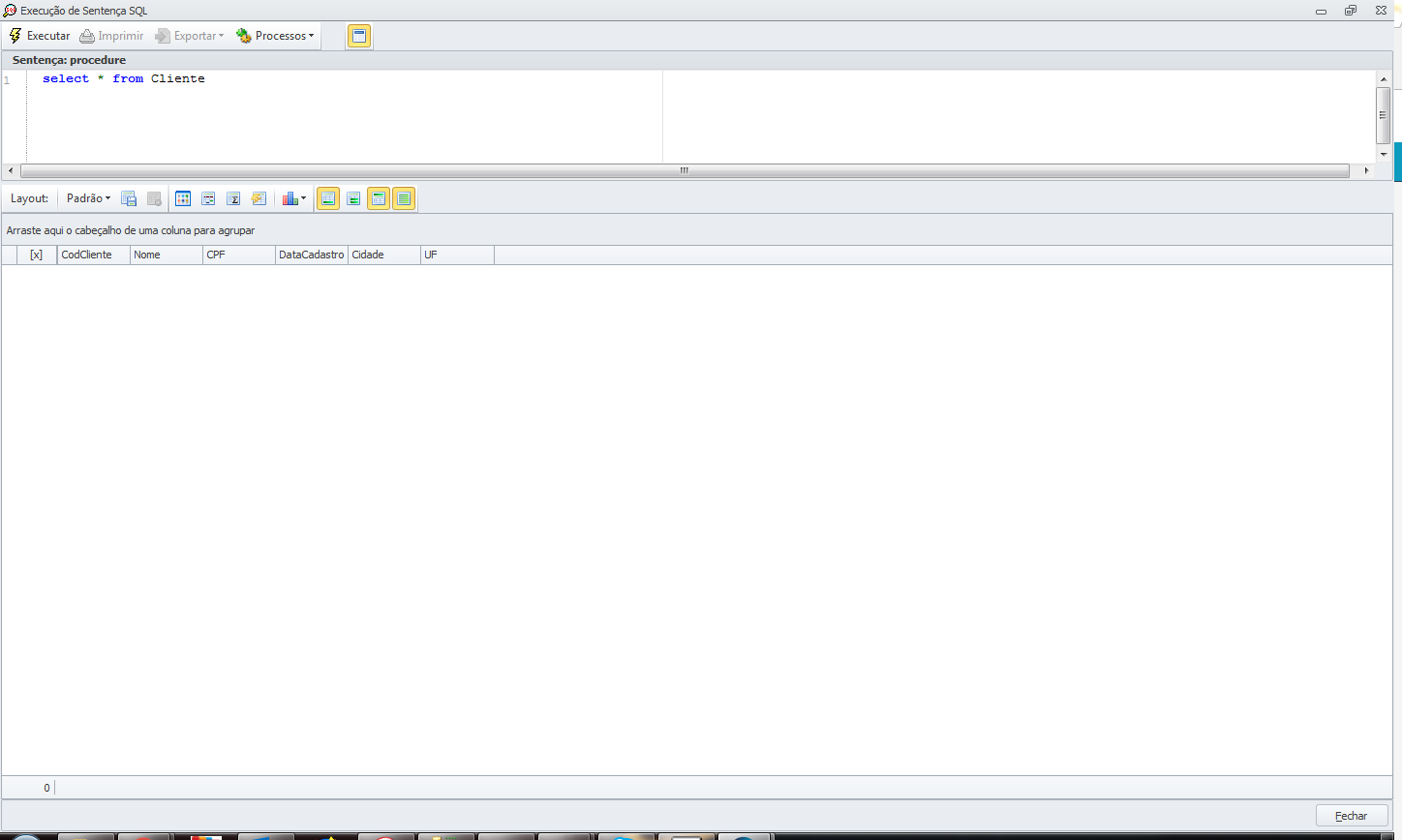Open the Padrão layout dropdown
1402x840 pixels.
pos(88,198)
